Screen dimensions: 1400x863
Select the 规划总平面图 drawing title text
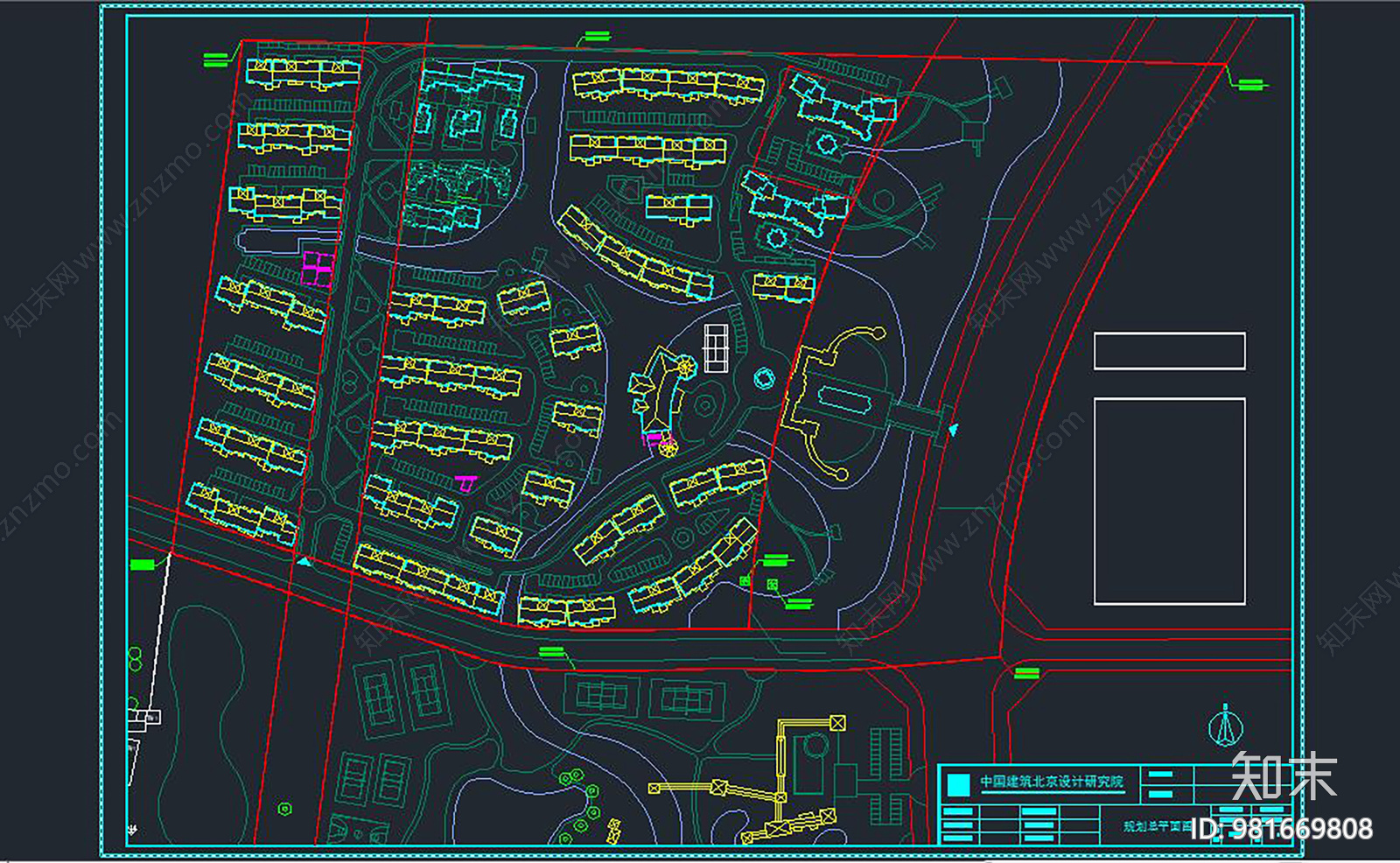pyautogui.click(x=1158, y=826)
